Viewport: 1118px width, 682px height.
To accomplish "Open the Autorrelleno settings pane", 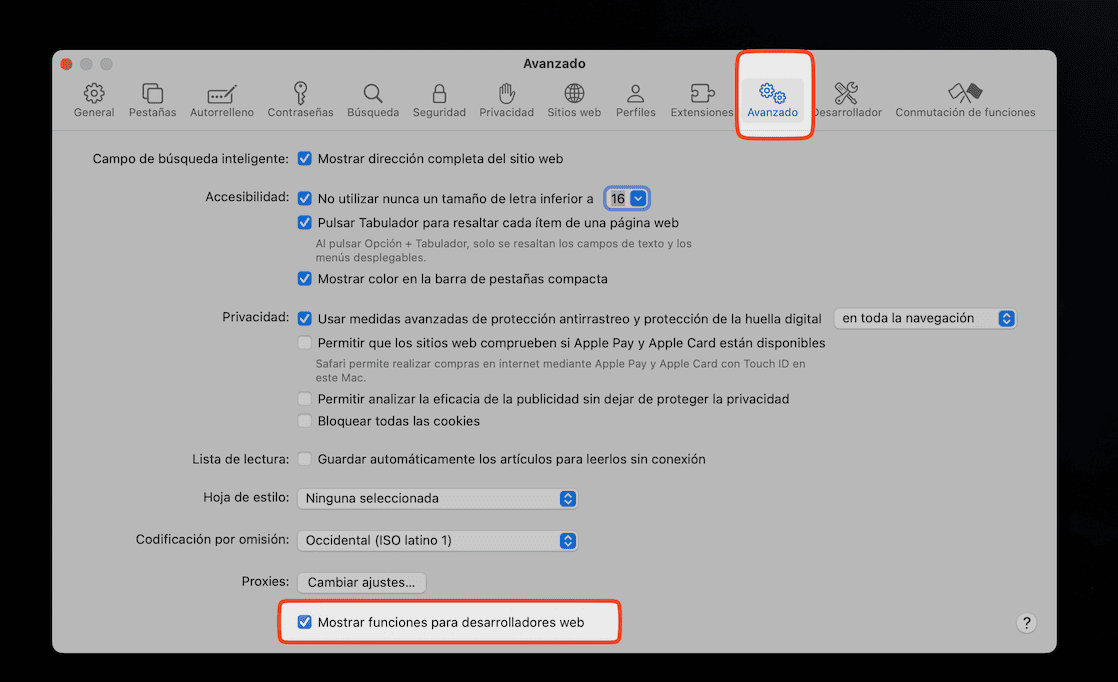I will [x=222, y=100].
